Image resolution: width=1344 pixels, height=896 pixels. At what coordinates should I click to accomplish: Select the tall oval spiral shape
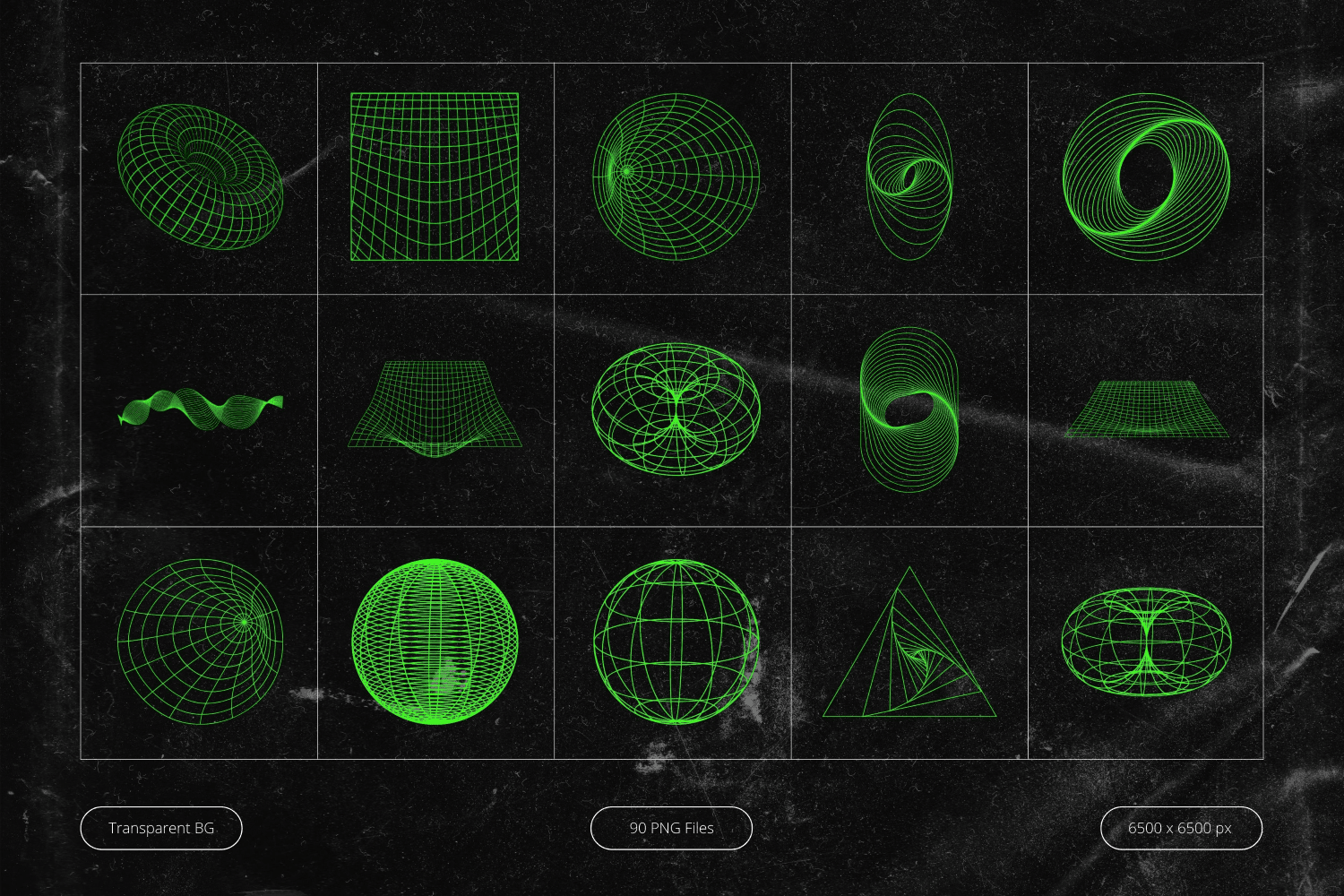[x=909, y=177]
